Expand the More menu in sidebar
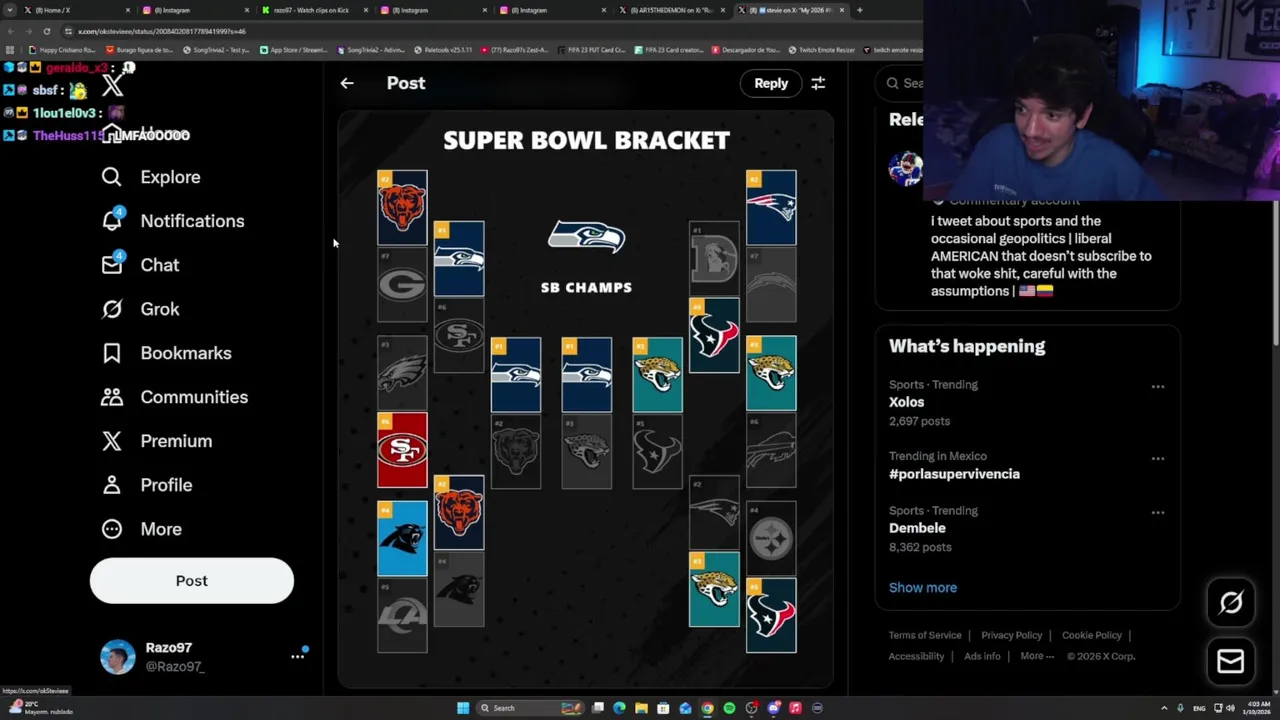This screenshot has height=720, width=1280. tap(141, 529)
